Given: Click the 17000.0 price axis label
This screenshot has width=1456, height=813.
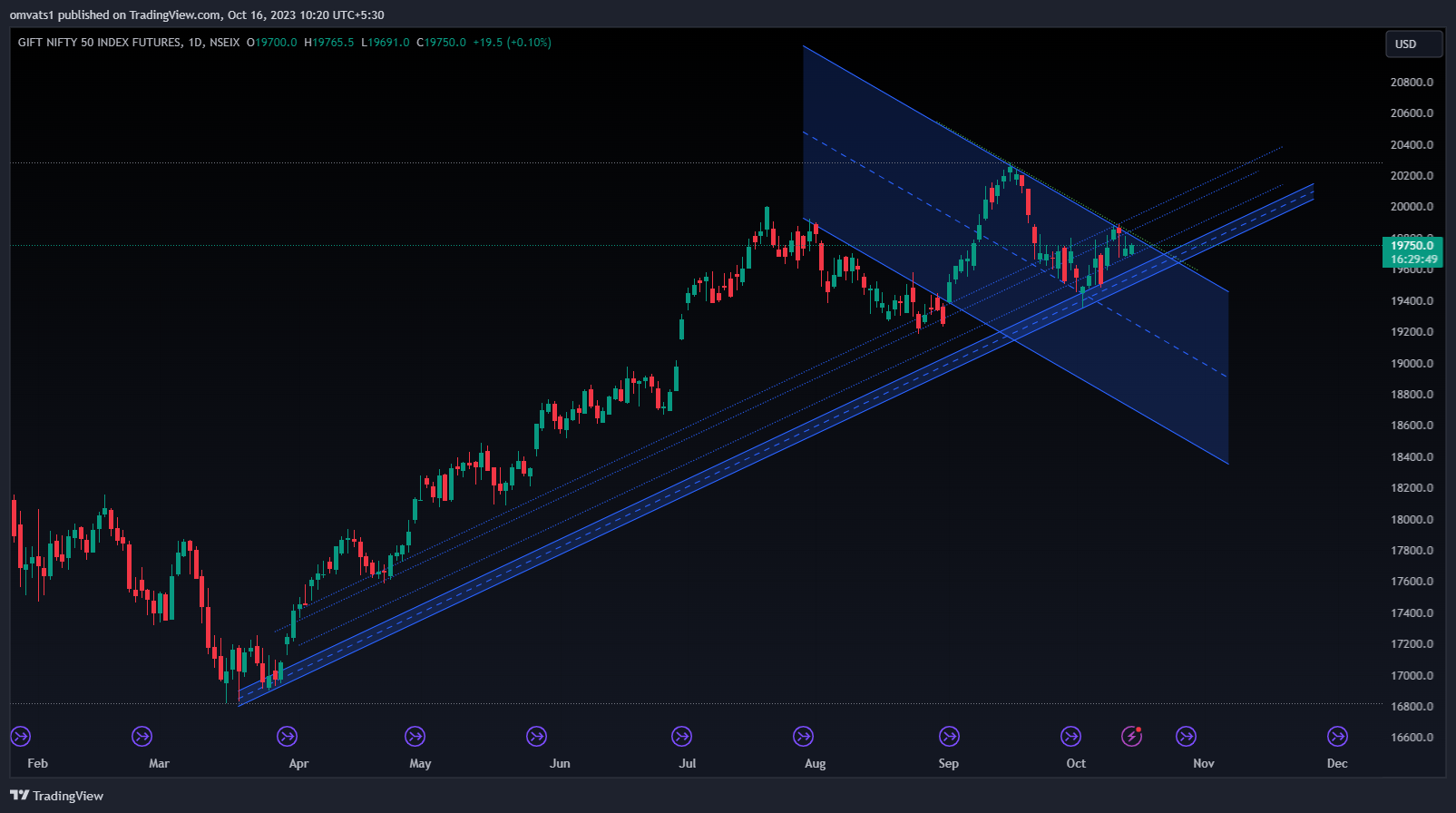Looking at the screenshot, I should click(x=1412, y=676).
